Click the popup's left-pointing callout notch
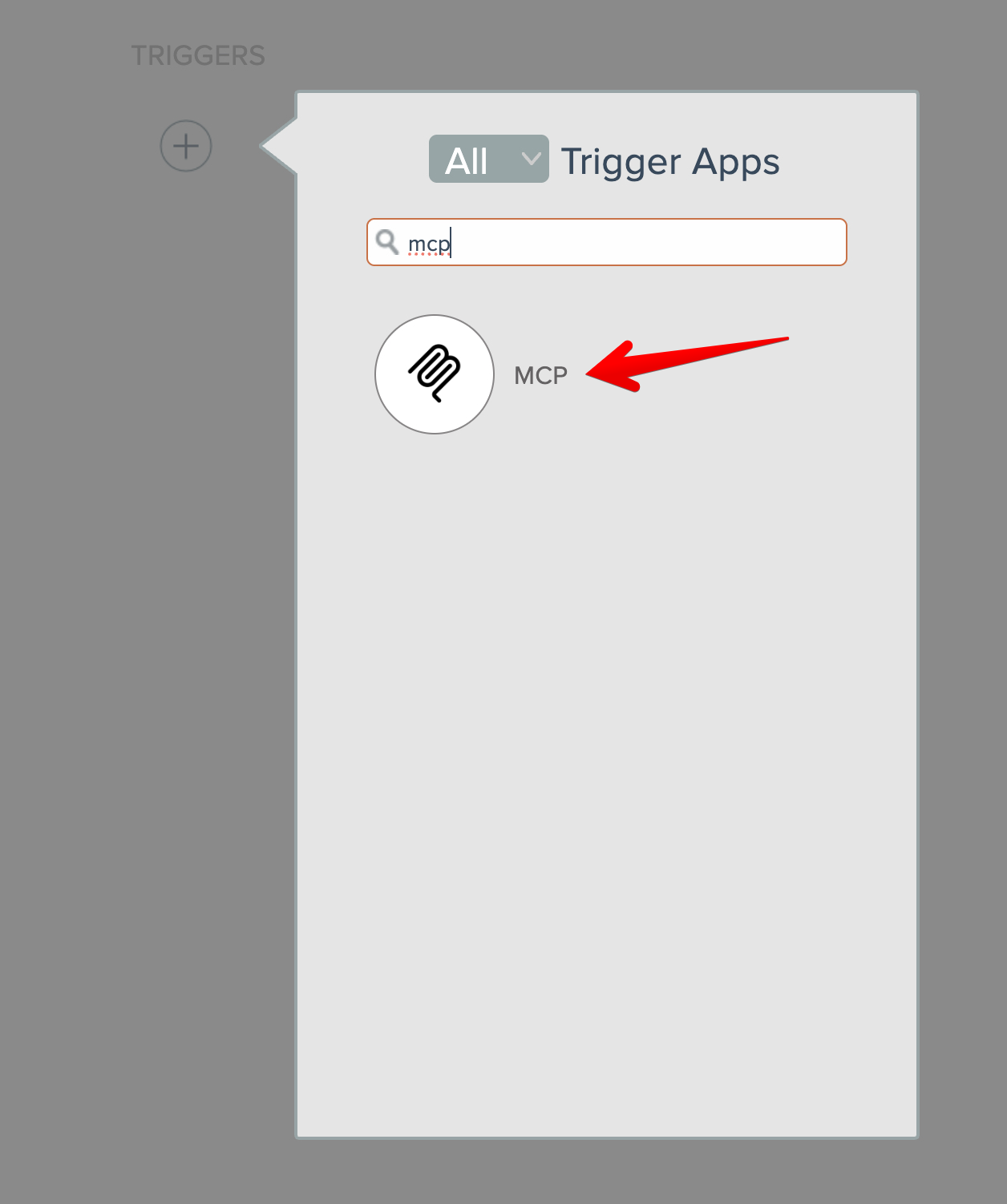This screenshot has width=1007, height=1204. pyautogui.click(x=278, y=146)
